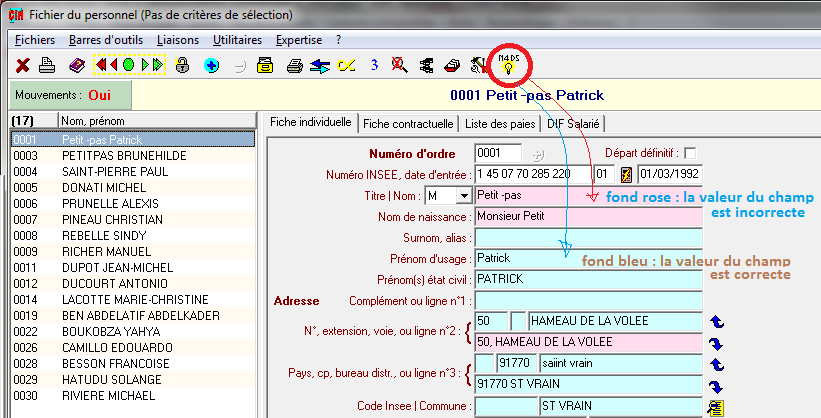Click the red card tray icon
Viewport: 821px width, 418px height.
[x=452, y=66]
